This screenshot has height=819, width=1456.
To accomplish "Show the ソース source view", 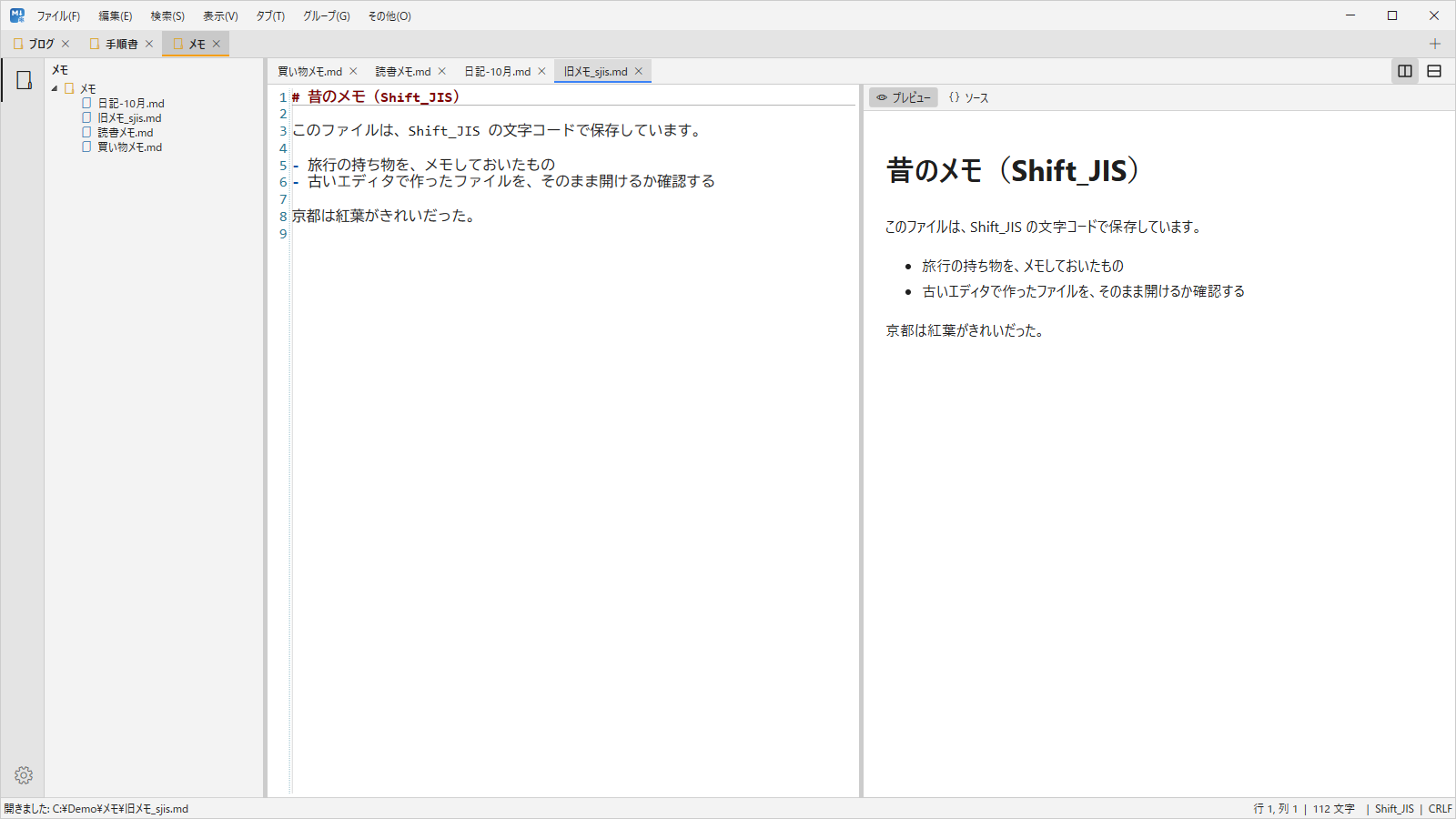I will [x=968, y=97].
